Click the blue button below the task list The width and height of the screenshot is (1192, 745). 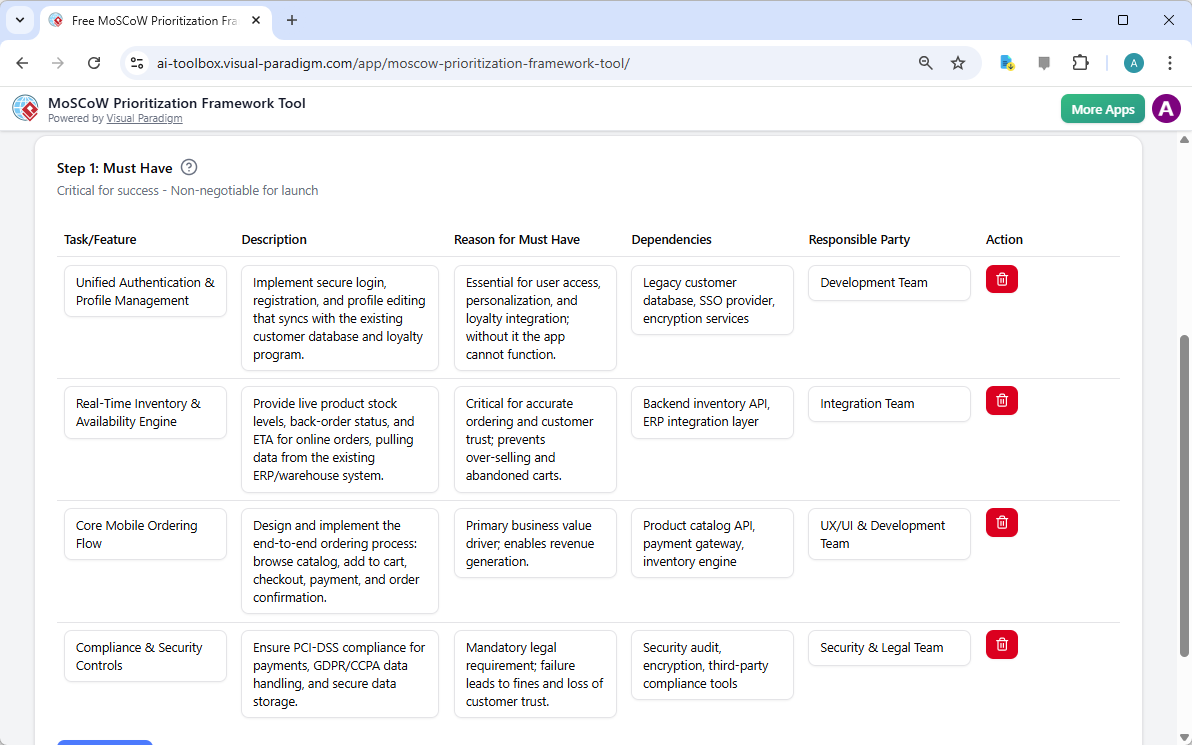click(105, 743)
